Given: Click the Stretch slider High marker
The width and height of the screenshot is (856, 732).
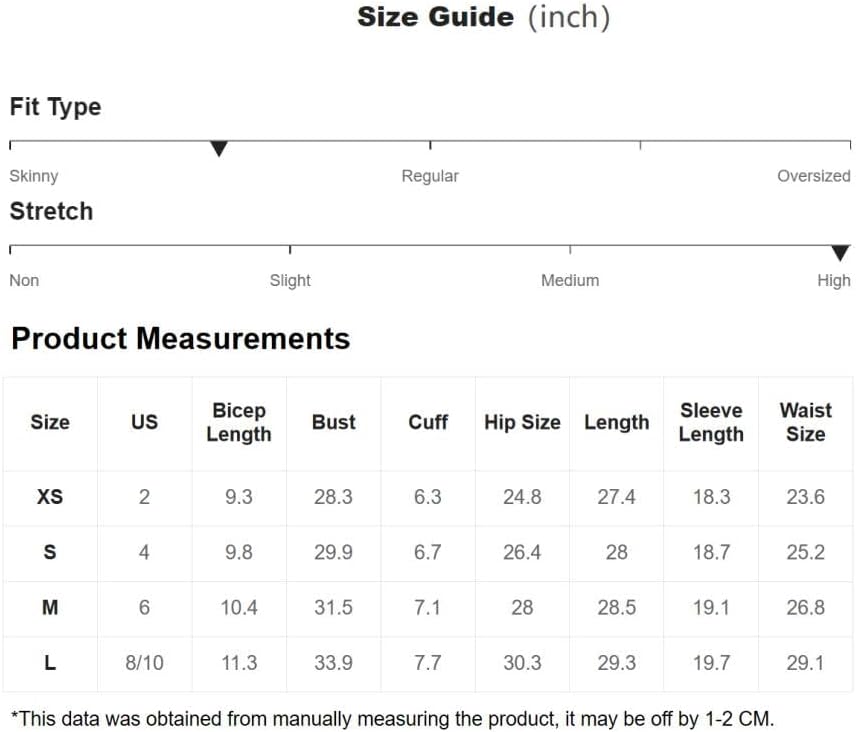Looking at the screenshot, I should (x=840, y=253).
